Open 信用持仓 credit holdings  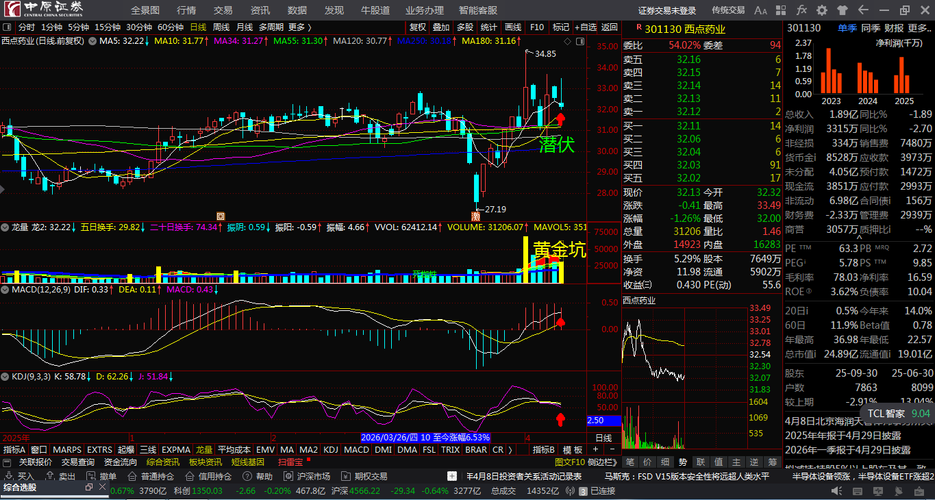pos(208,476)
